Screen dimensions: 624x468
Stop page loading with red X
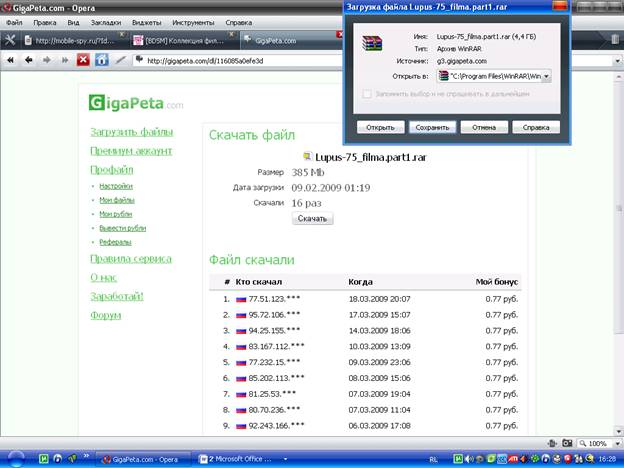click(x=83, y=60)
